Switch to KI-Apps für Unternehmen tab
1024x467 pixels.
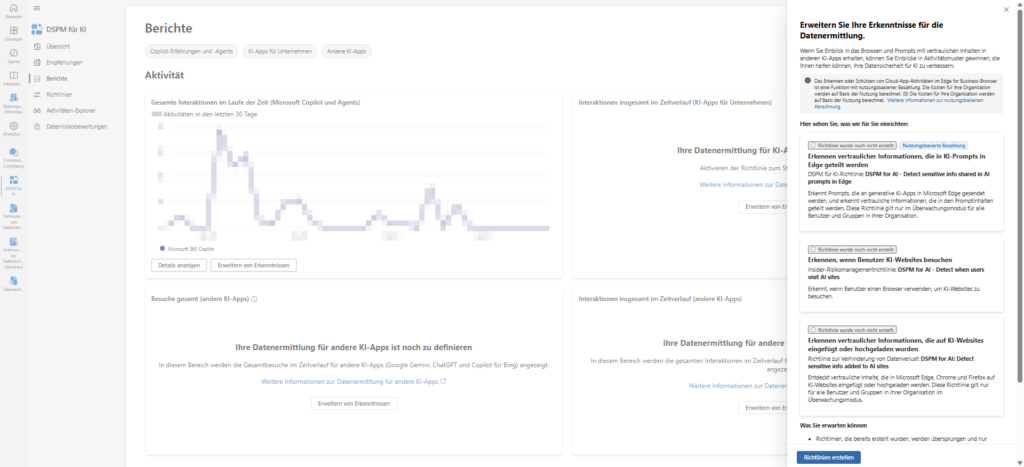[279, 51]
